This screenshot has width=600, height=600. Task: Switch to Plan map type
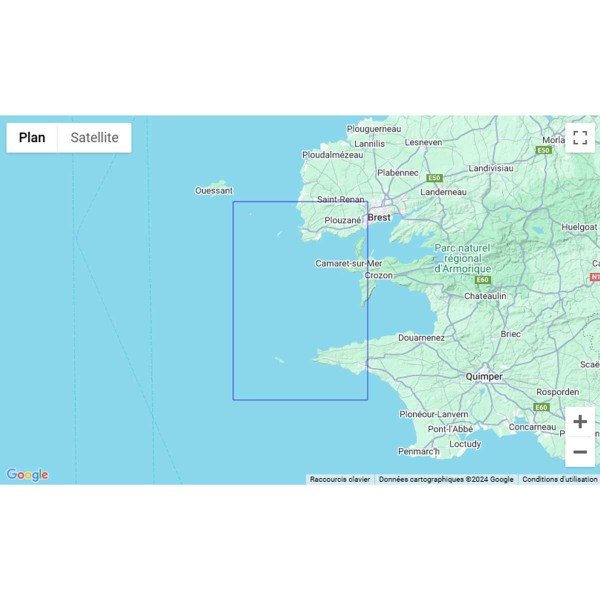click(32, 138)
